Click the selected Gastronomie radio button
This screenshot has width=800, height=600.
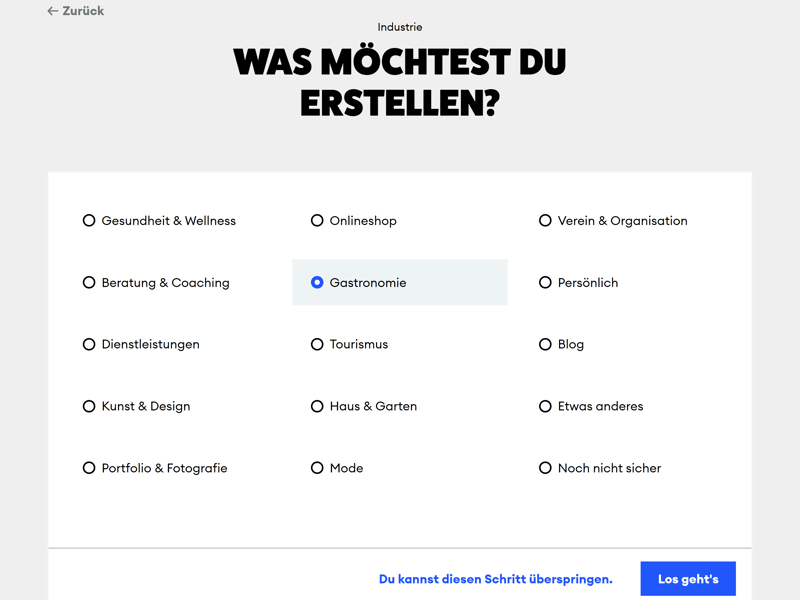tap(317, 283)
